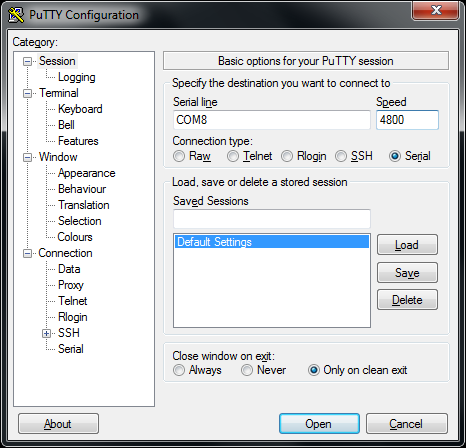Set close window on exit to Never
Image resolution: width=466 pixels, height=448 pixels.
click(247, 370)
